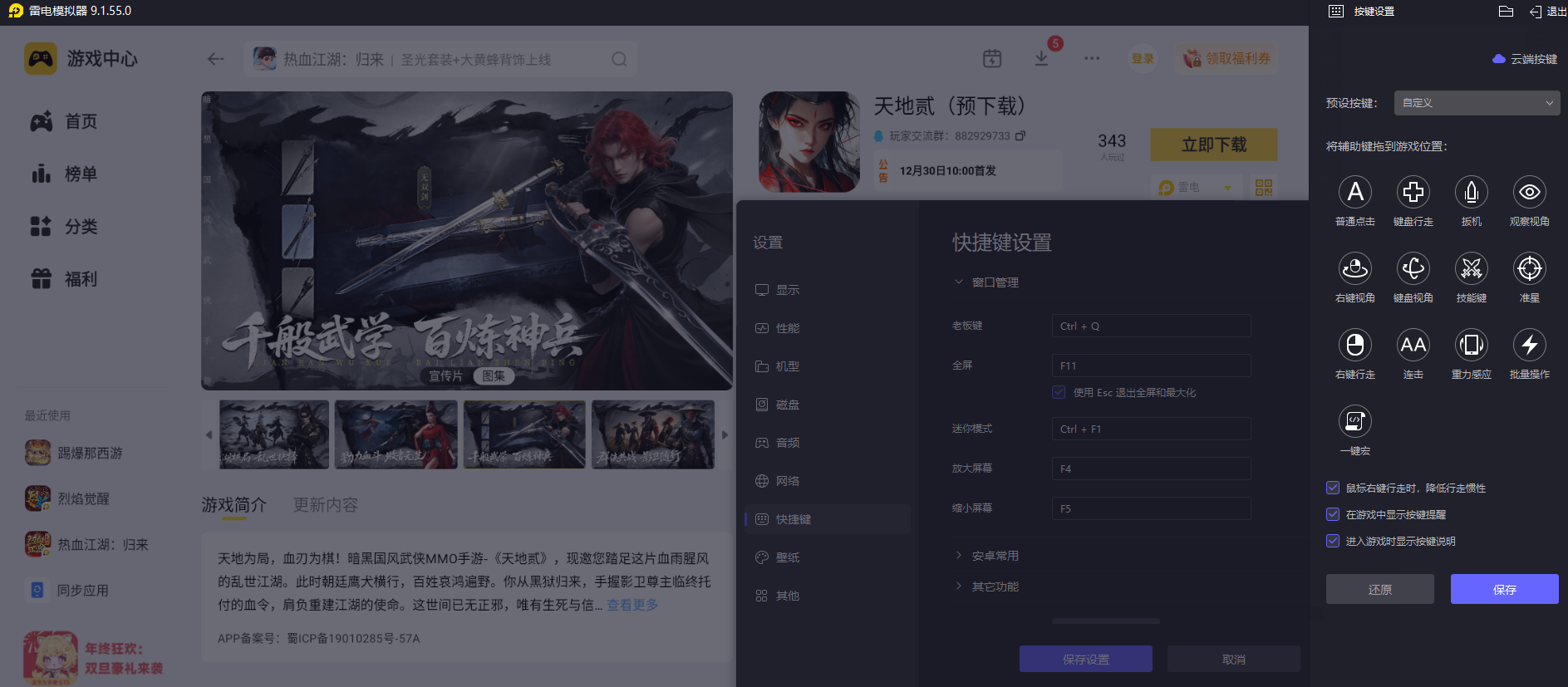Switch to the 宣传片 tab on the banner
The width and height of the screenshot is (1568, 687).
(445, 376)
